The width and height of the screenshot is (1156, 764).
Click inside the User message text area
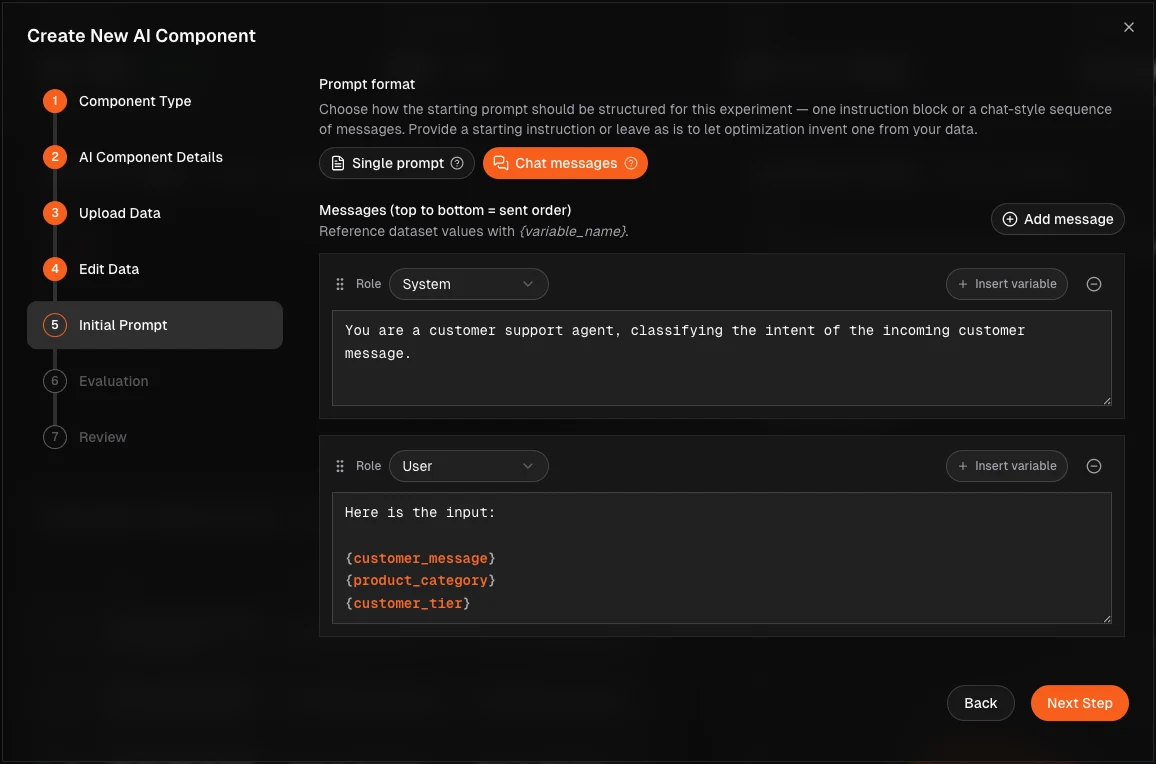pyautogui.click(x=721, y=558)
